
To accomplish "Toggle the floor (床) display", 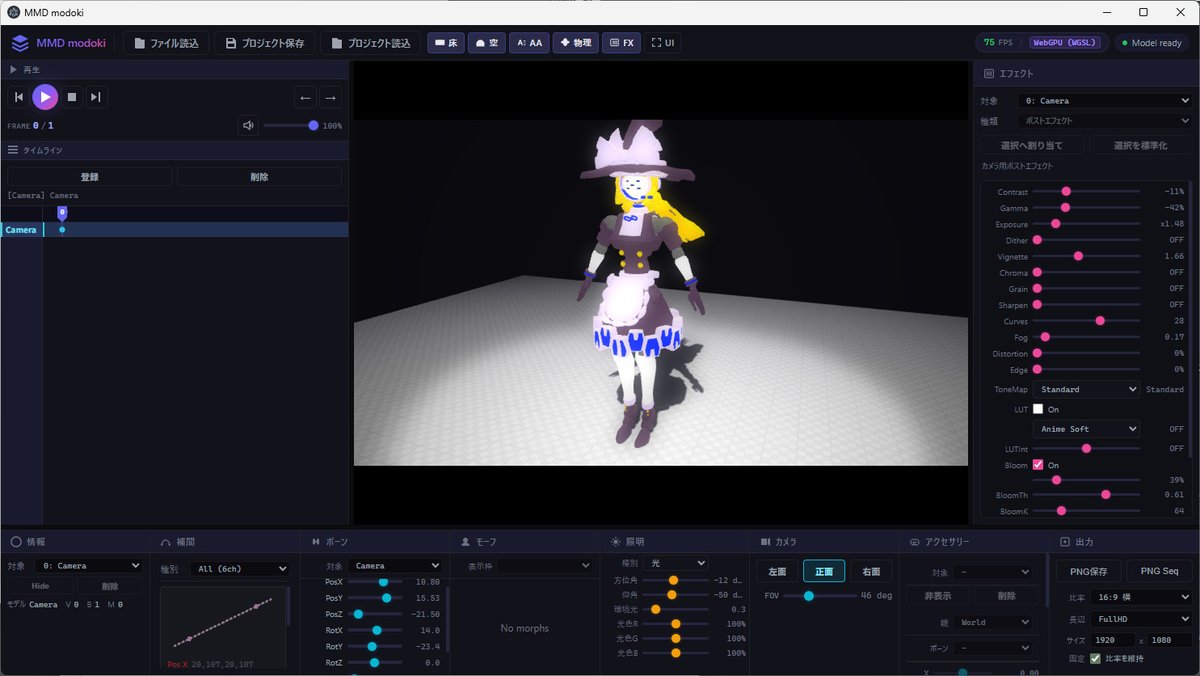I will click(x=446, y=43).
